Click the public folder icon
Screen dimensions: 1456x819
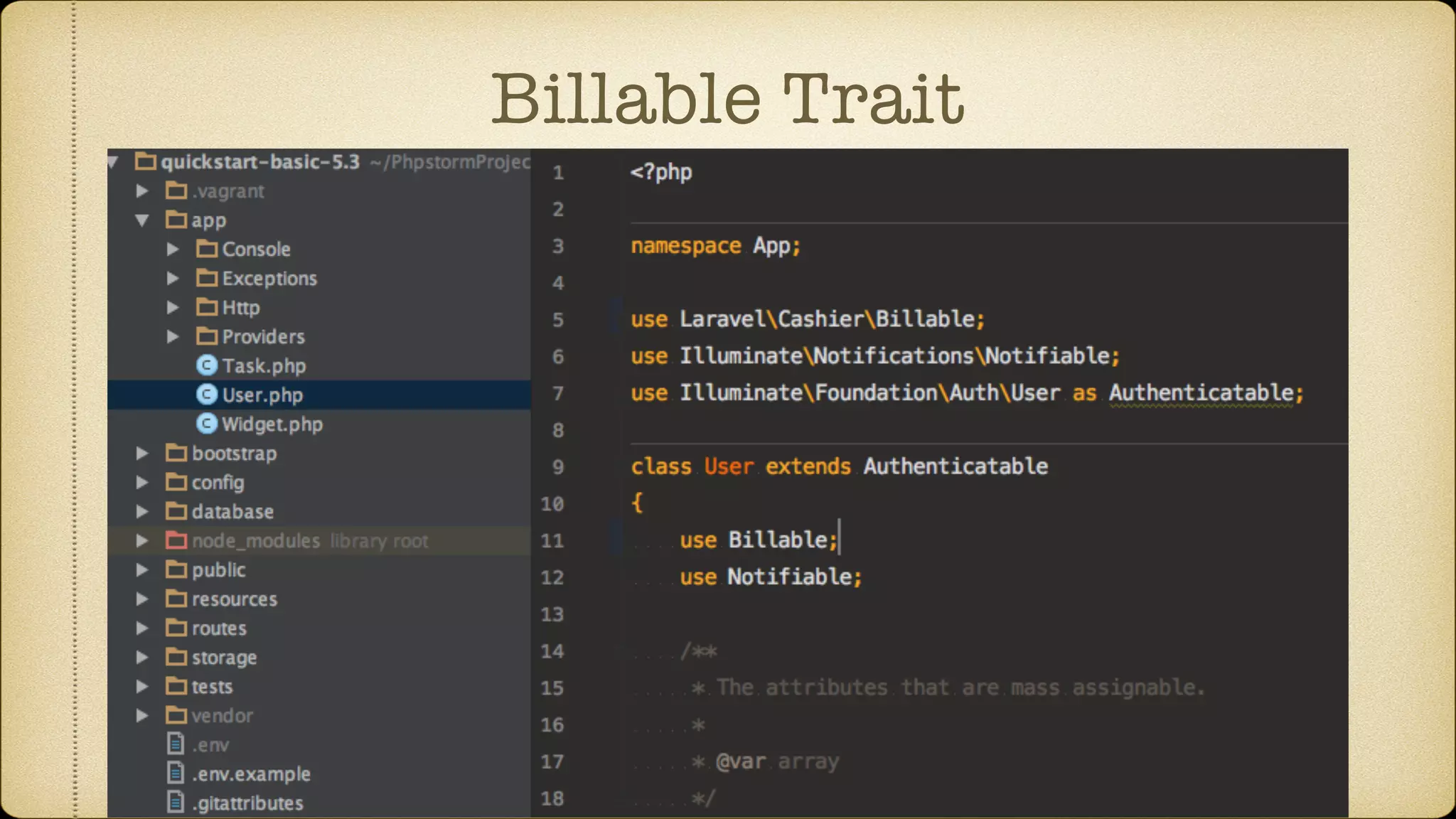pyautogui.click(x=176, y=569)
